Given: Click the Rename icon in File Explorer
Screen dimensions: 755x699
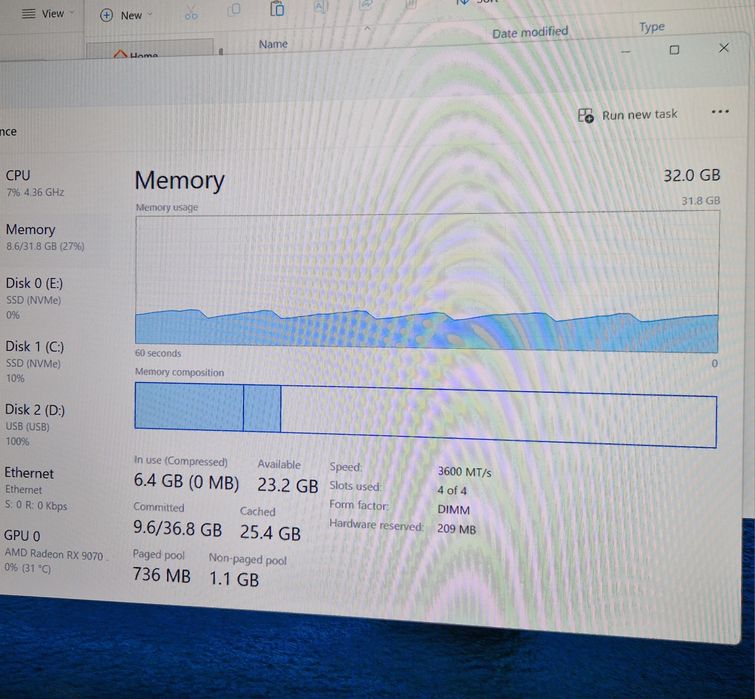Looking at the screenshot, I should click(320, 6).
